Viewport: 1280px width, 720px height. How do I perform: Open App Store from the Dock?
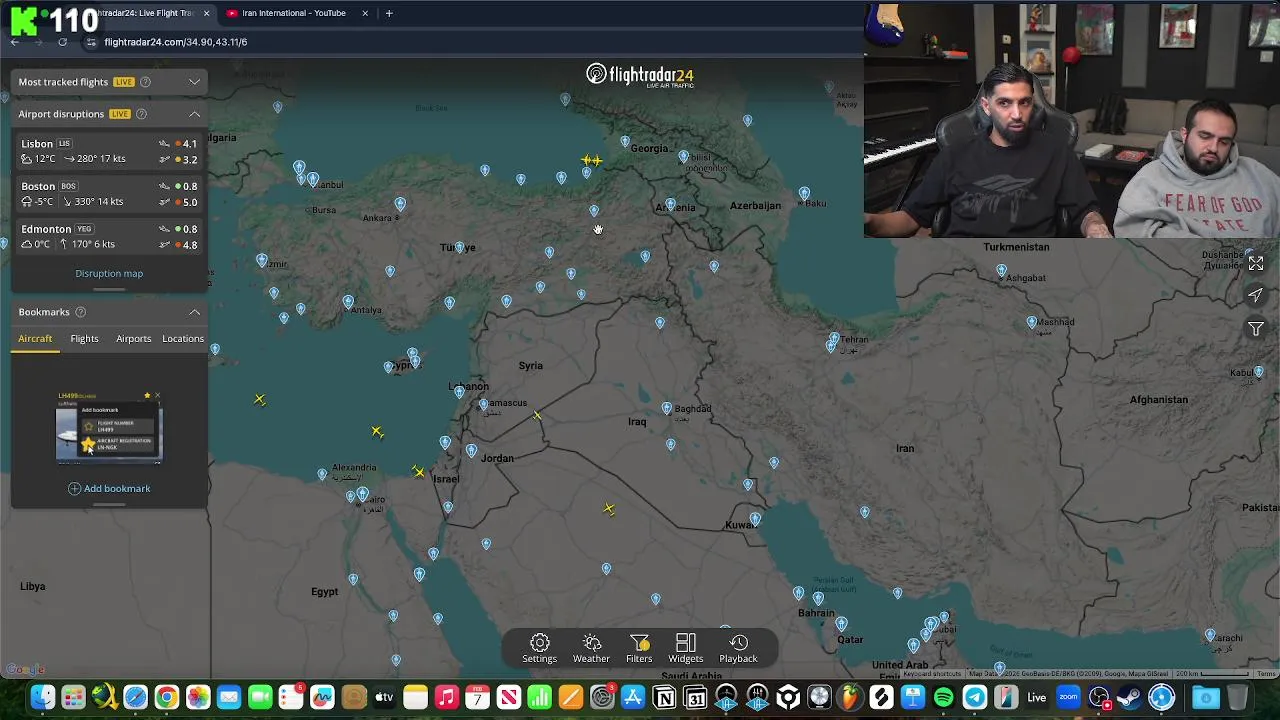[633, 697]
